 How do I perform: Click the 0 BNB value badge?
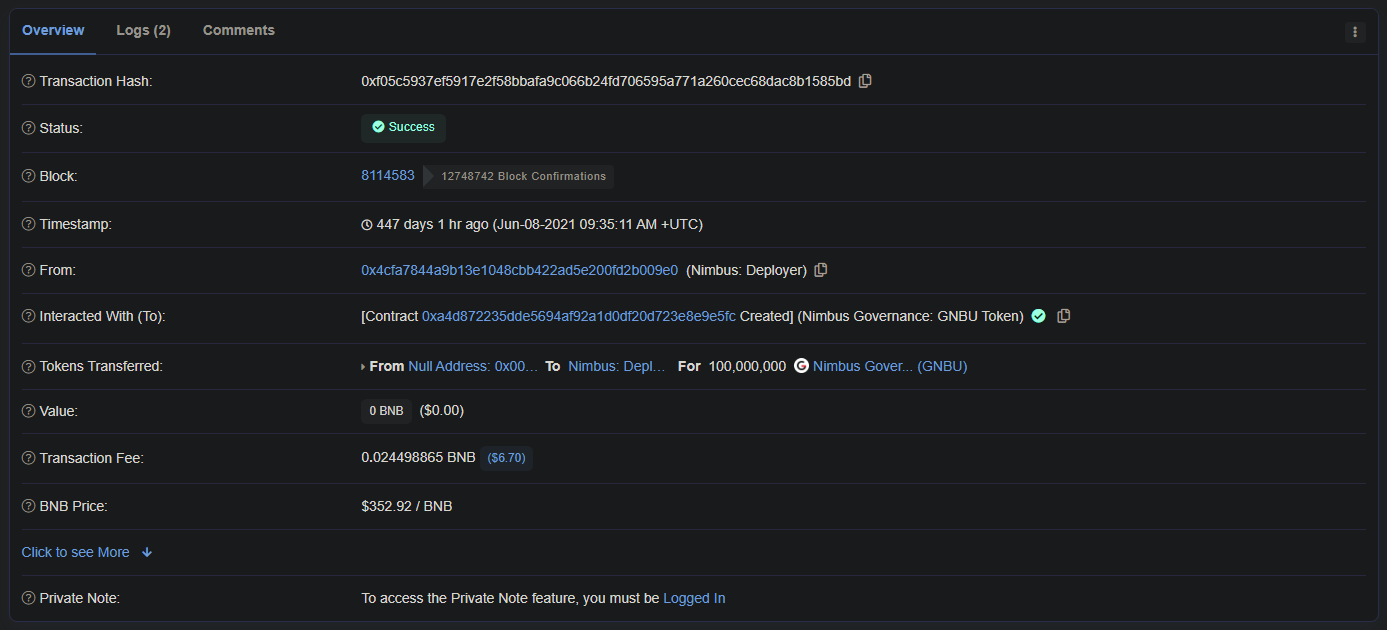386,411
